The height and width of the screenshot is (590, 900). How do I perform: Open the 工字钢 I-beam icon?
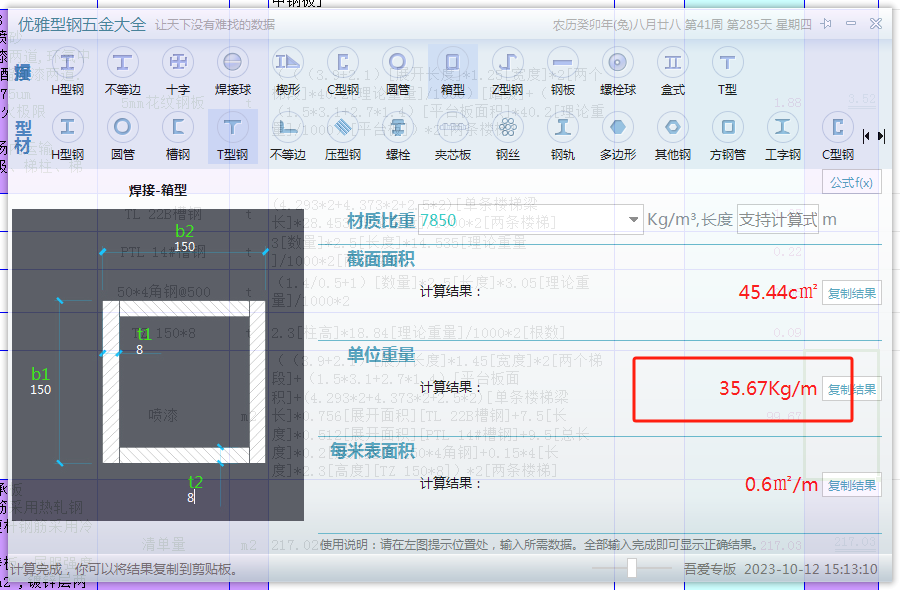click(782, 137)
